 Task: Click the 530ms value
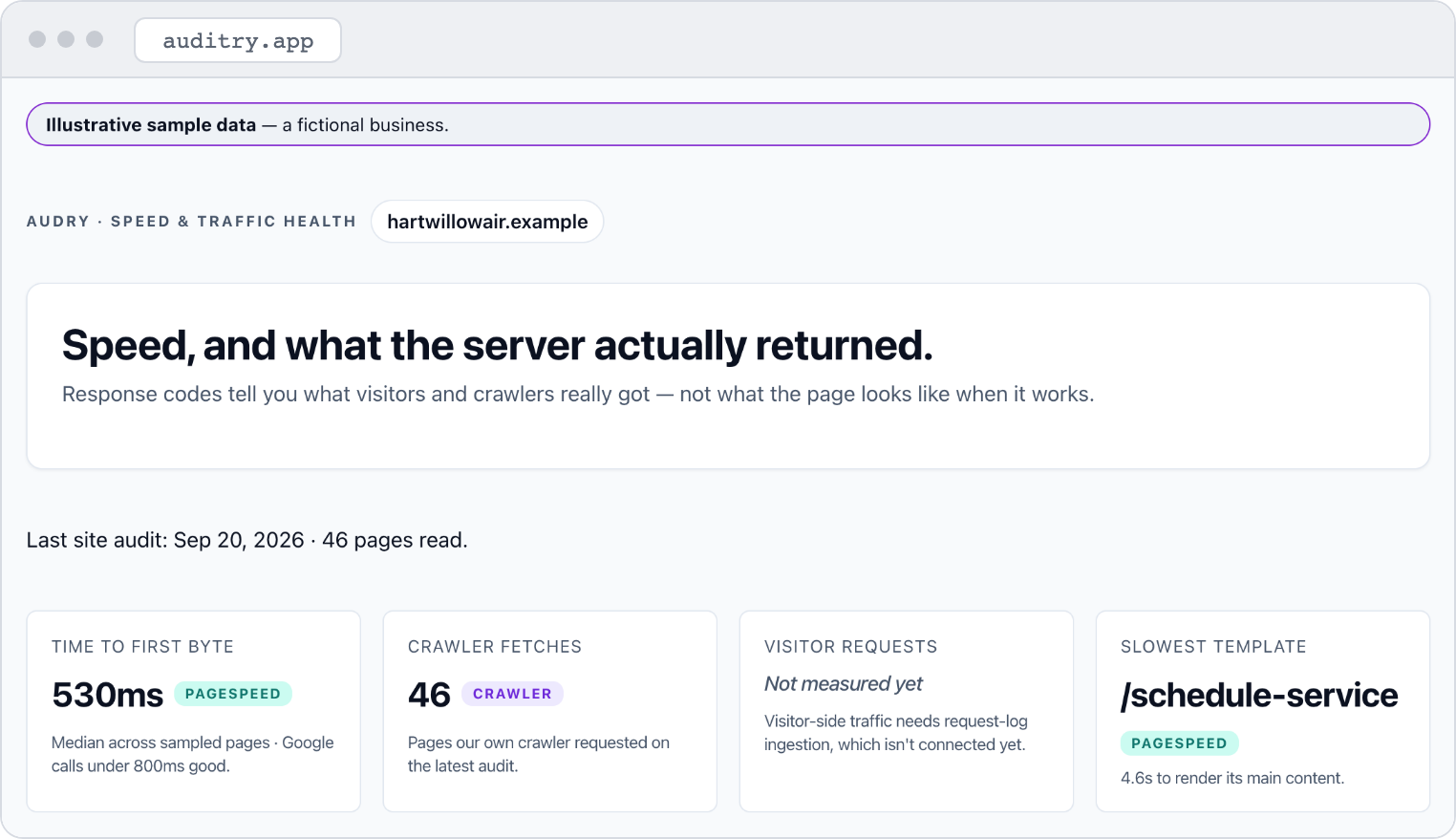108,695
